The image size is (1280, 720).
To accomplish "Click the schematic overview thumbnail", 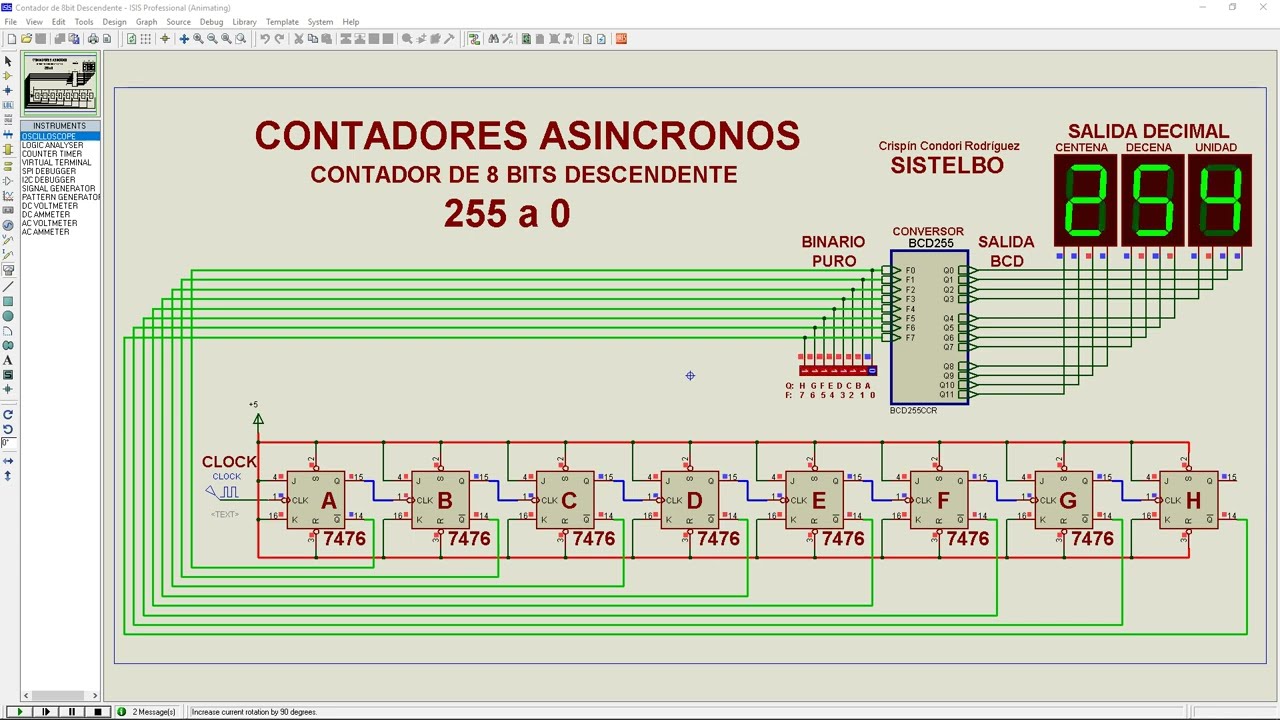I will click(60, 84).
